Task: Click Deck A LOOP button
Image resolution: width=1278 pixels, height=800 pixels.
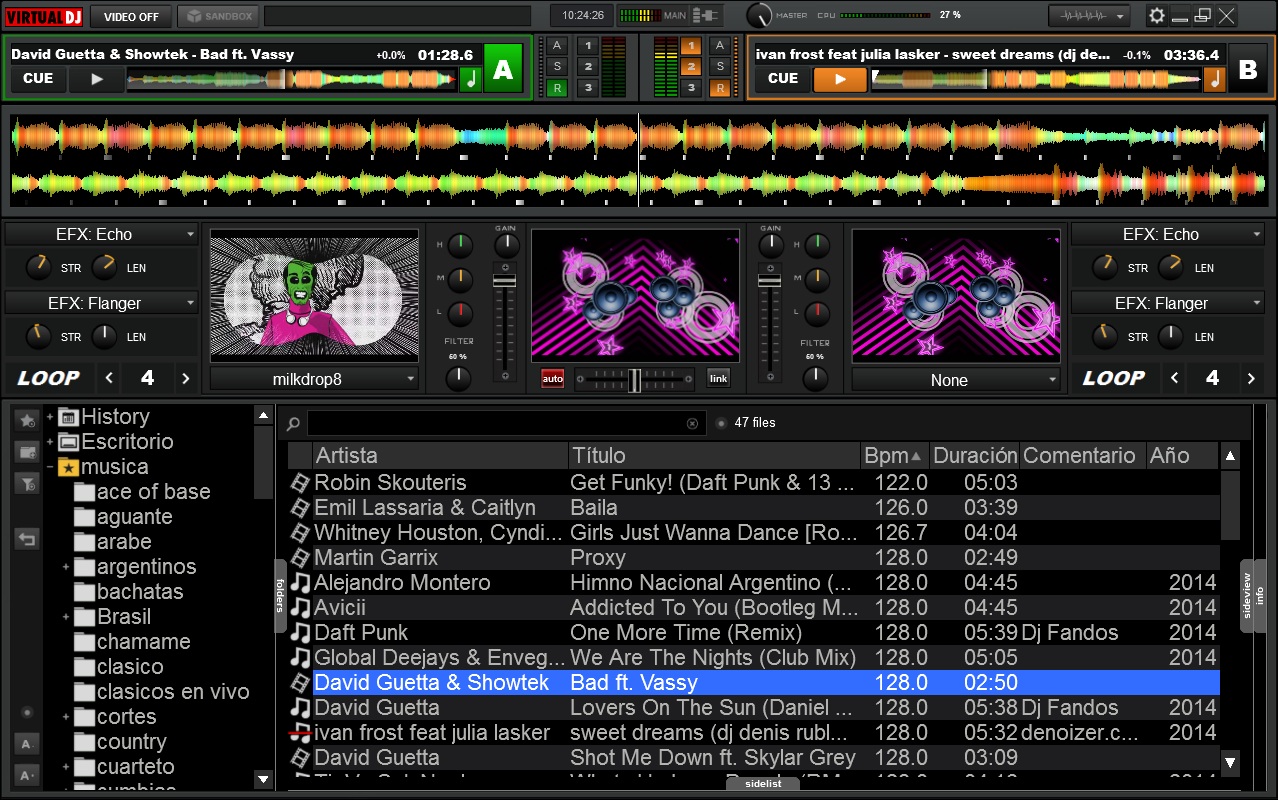Action: 48,379
